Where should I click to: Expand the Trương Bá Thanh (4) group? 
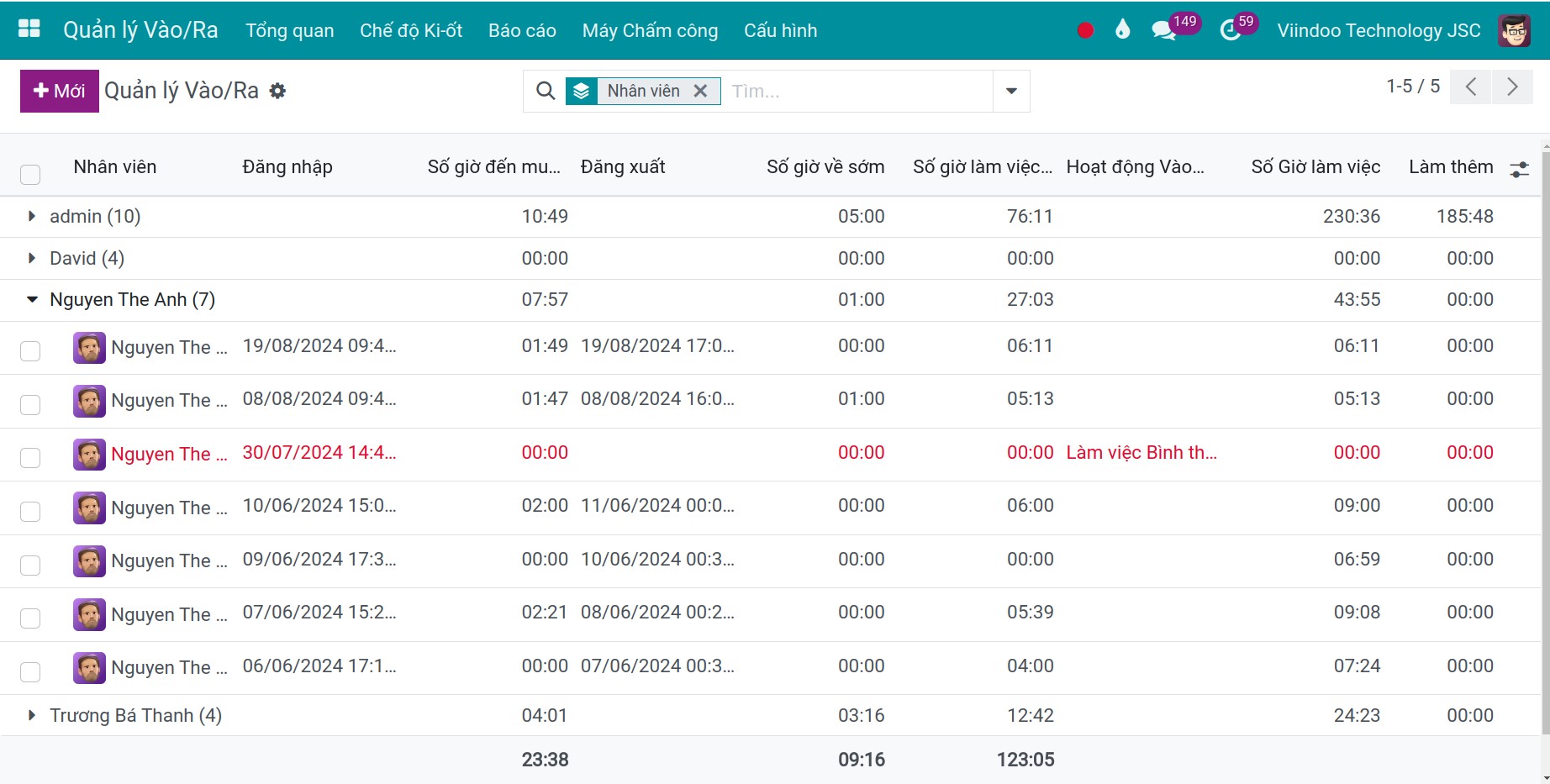[x=32, y=715]
